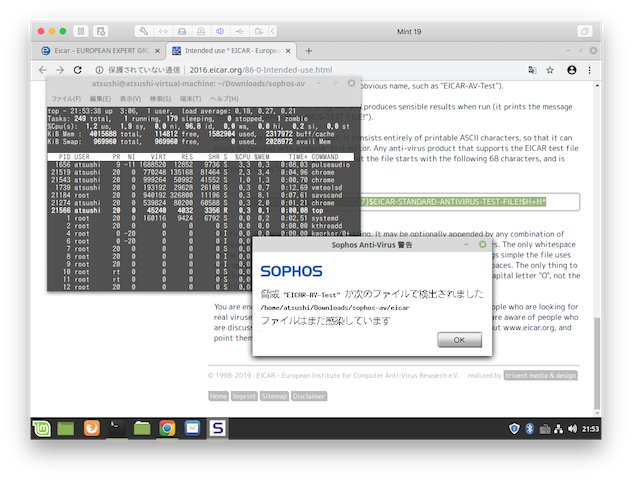Open Chrome three-dot menu
The width and height of the screenshot is (632, 480).
pyautogui.click(x=589, y=70)
